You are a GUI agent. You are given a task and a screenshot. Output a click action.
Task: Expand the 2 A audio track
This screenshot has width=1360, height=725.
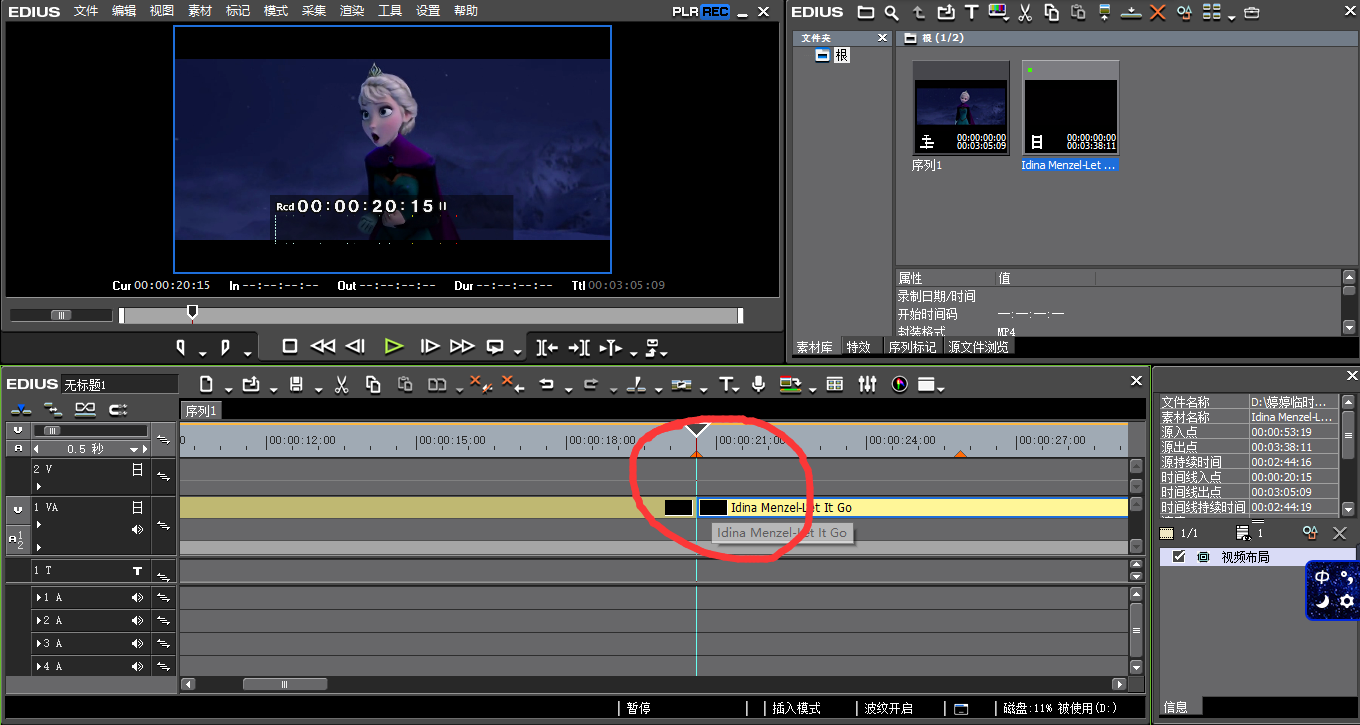tap(39, 621)
